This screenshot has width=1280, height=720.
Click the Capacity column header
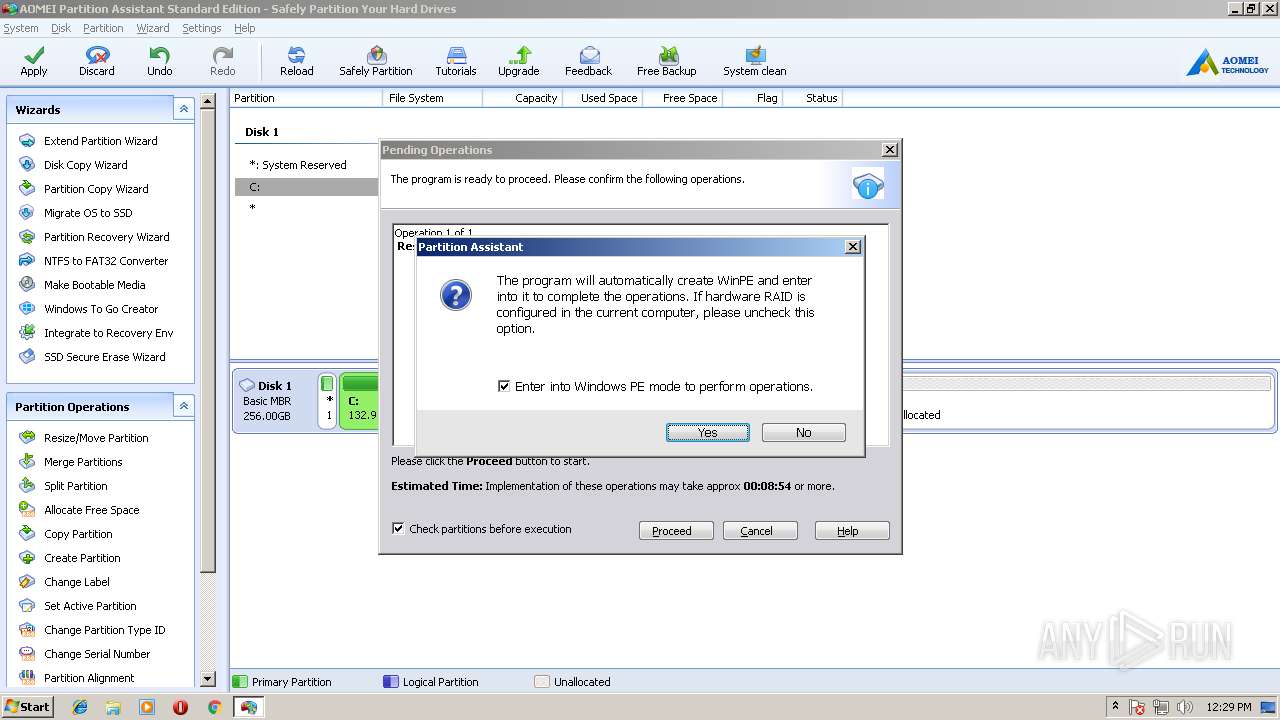click(x=523, y=98)
